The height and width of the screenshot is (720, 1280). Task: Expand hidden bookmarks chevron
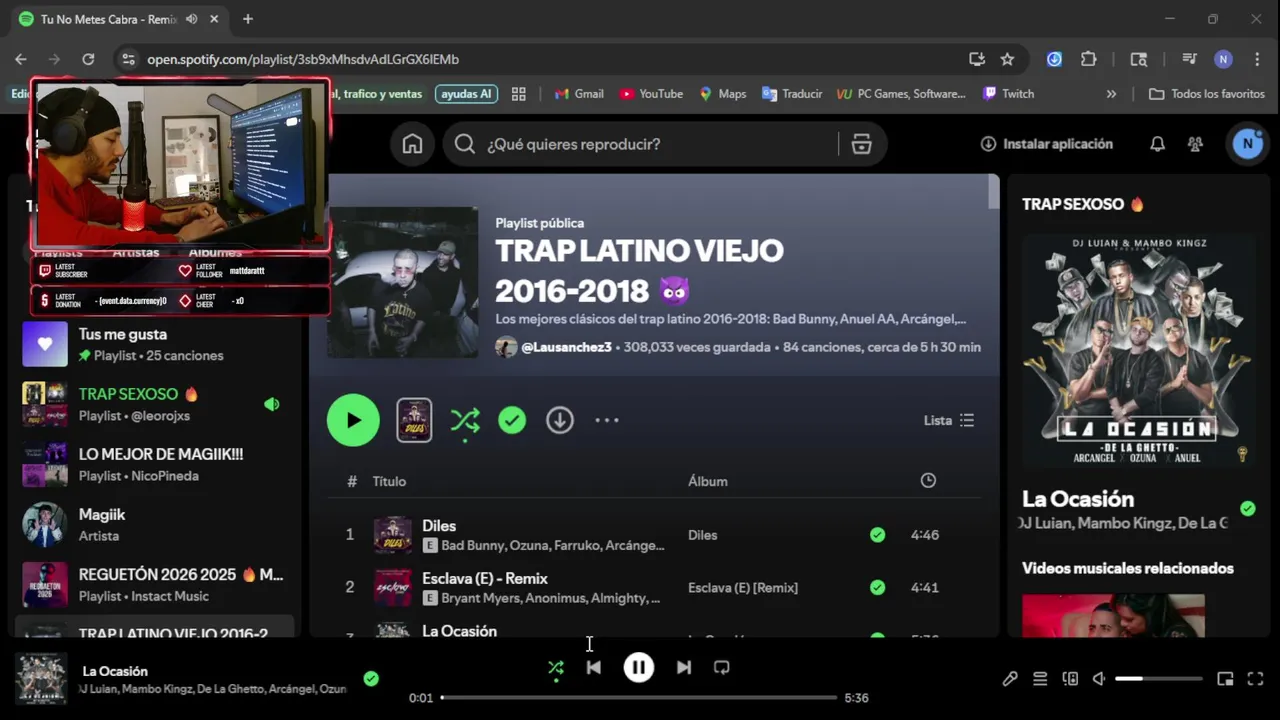1111,94
